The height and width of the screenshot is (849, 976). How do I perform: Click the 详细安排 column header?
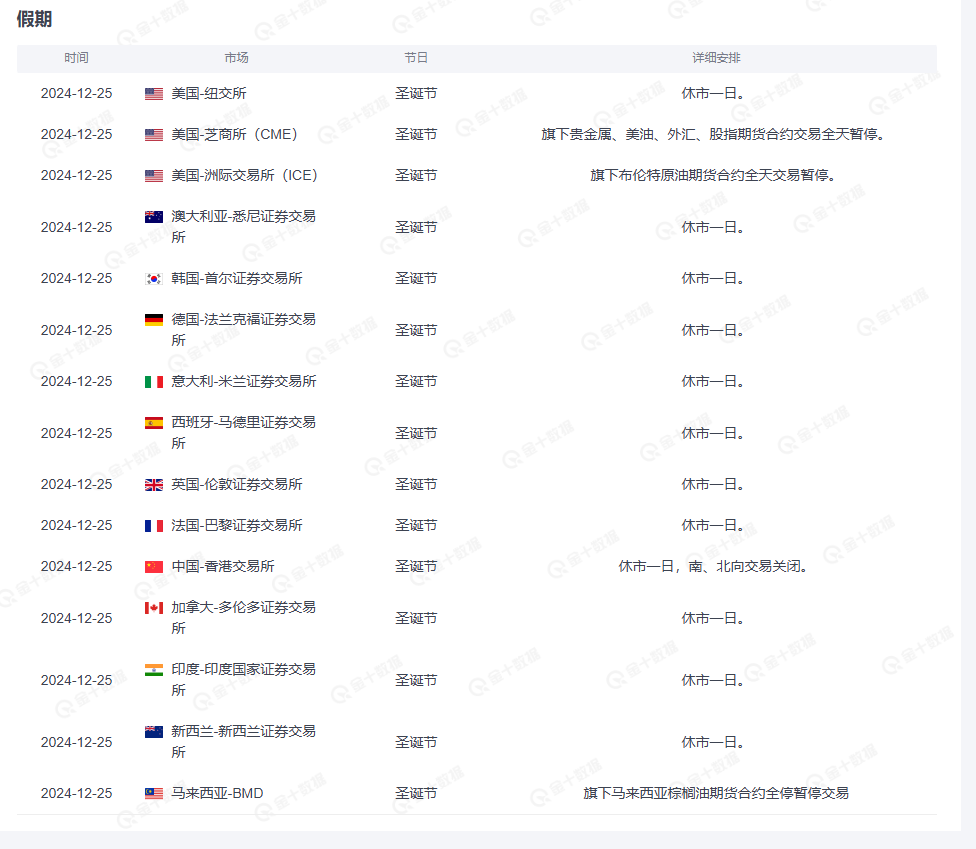click(x=710, y=58)
